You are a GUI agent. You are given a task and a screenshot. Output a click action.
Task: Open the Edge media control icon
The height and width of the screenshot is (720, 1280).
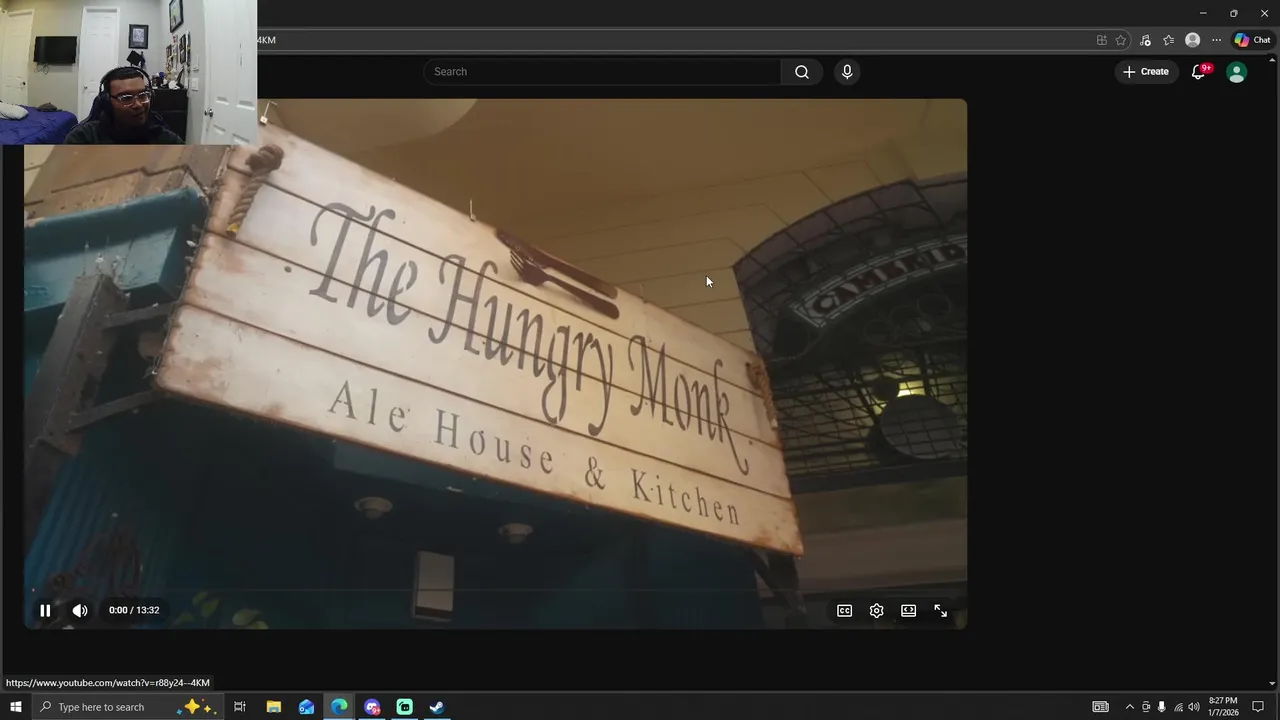(1145, 40)
